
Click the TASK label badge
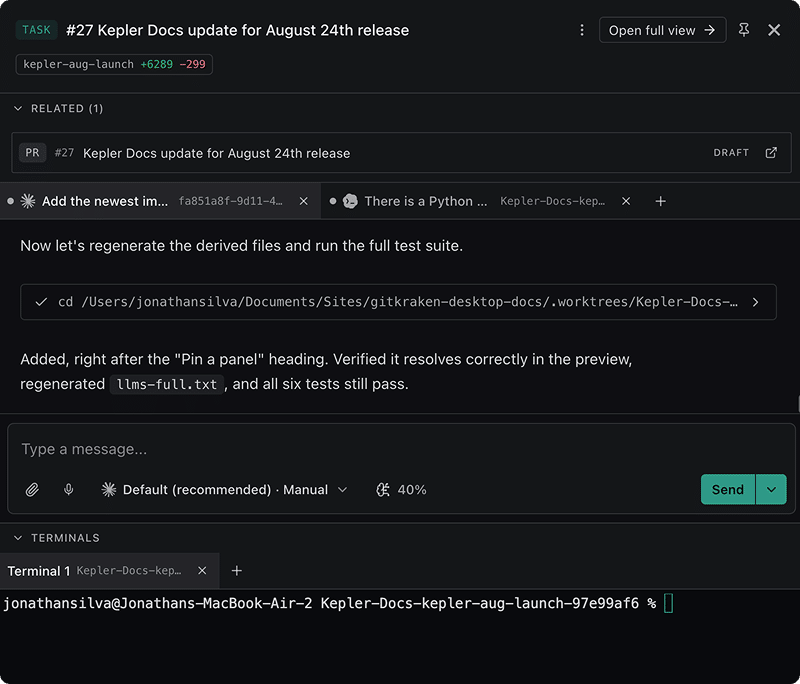pos(37,30)
